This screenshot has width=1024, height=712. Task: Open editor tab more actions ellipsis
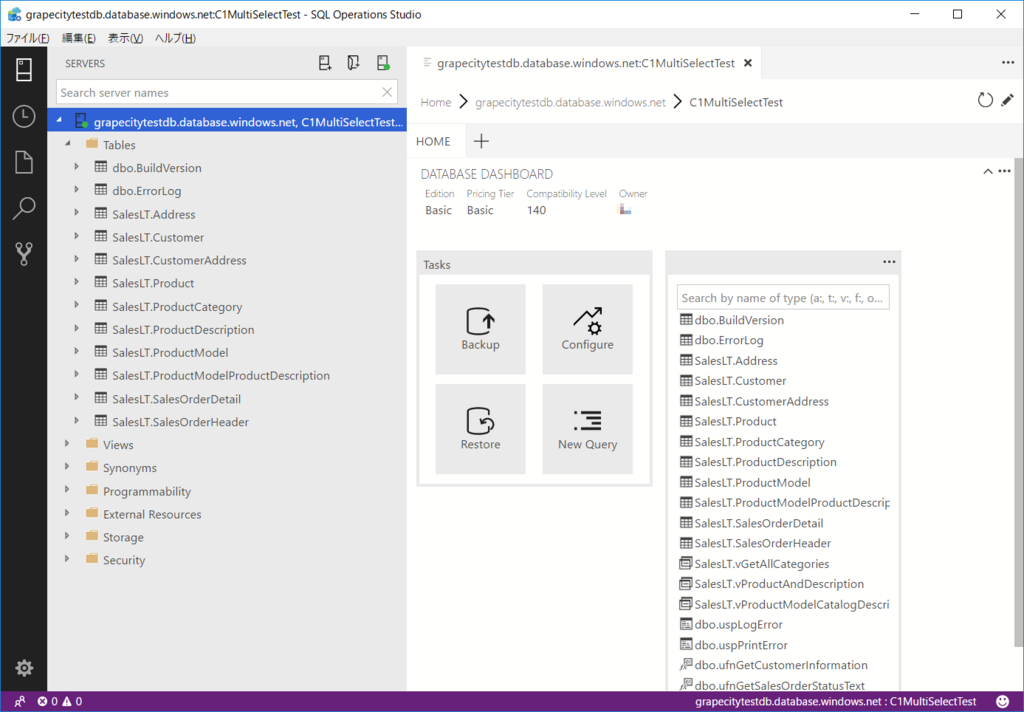pos(1008,63)
